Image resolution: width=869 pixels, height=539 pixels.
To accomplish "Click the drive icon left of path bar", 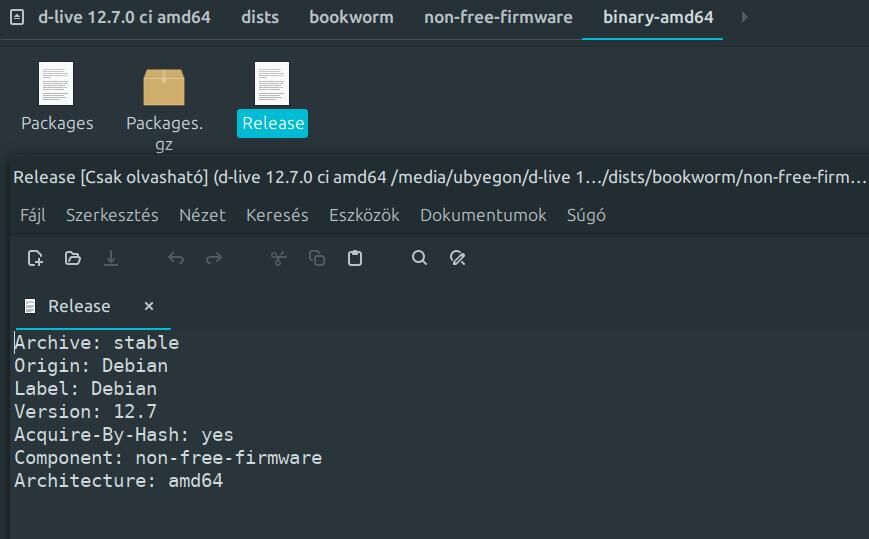I will pos(17,18).
